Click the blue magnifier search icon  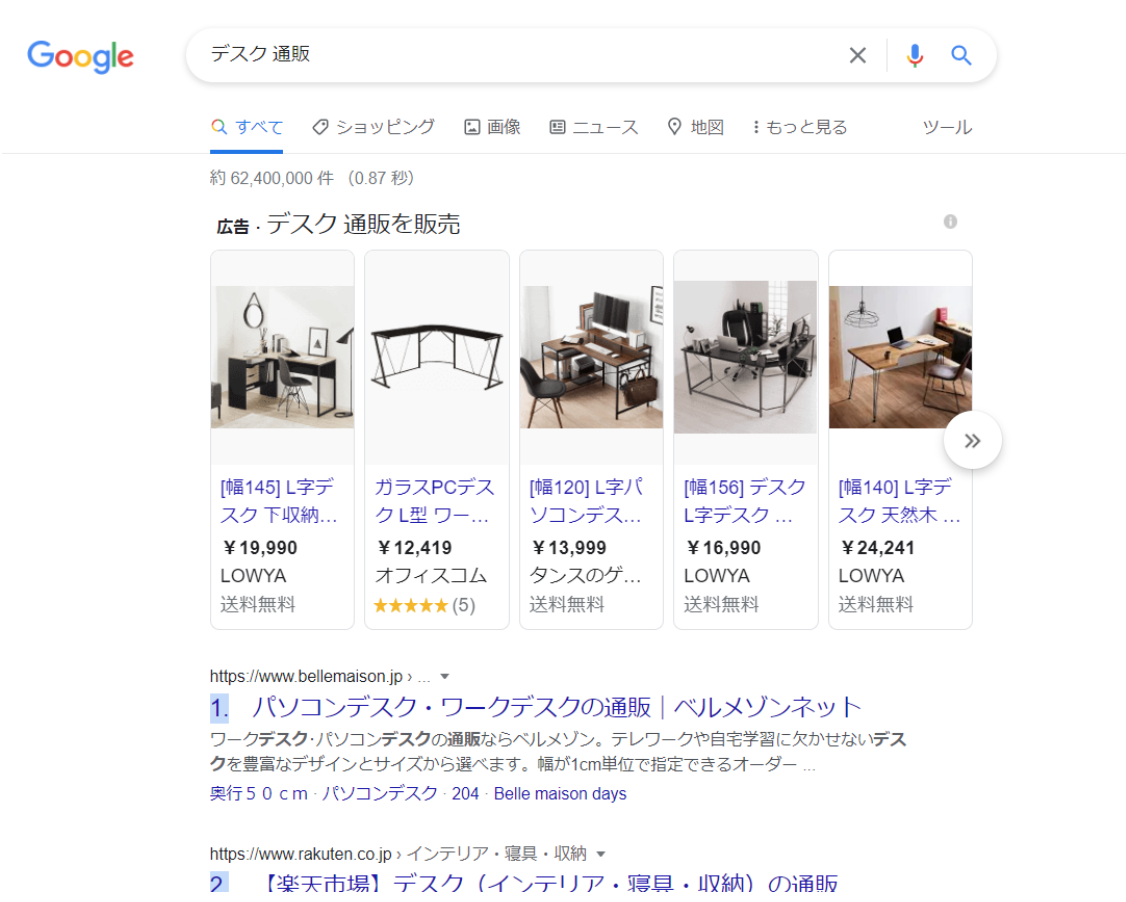tap(961, 55)
